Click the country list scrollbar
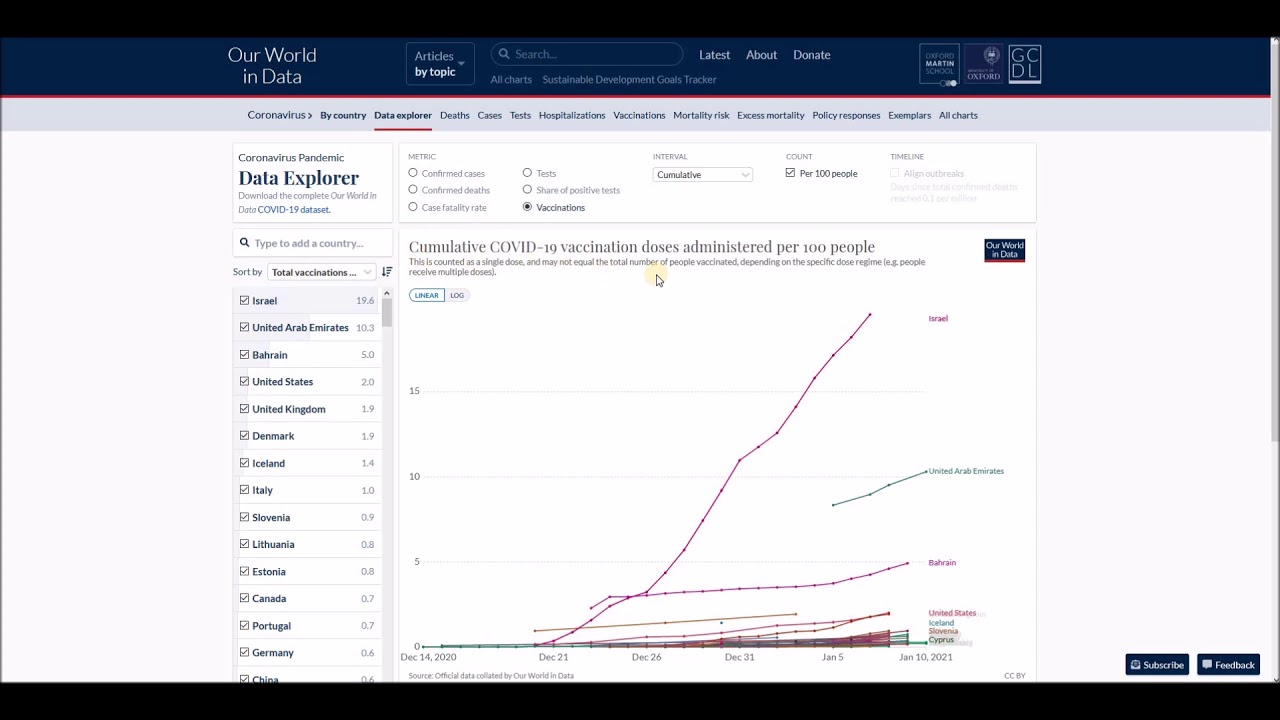 (386, 312)
